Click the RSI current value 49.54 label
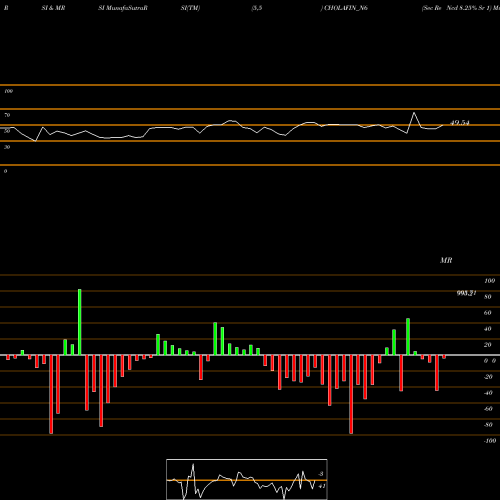Image resolution: width=500 pixels, height=500 pixels. (x=460, y=123)
